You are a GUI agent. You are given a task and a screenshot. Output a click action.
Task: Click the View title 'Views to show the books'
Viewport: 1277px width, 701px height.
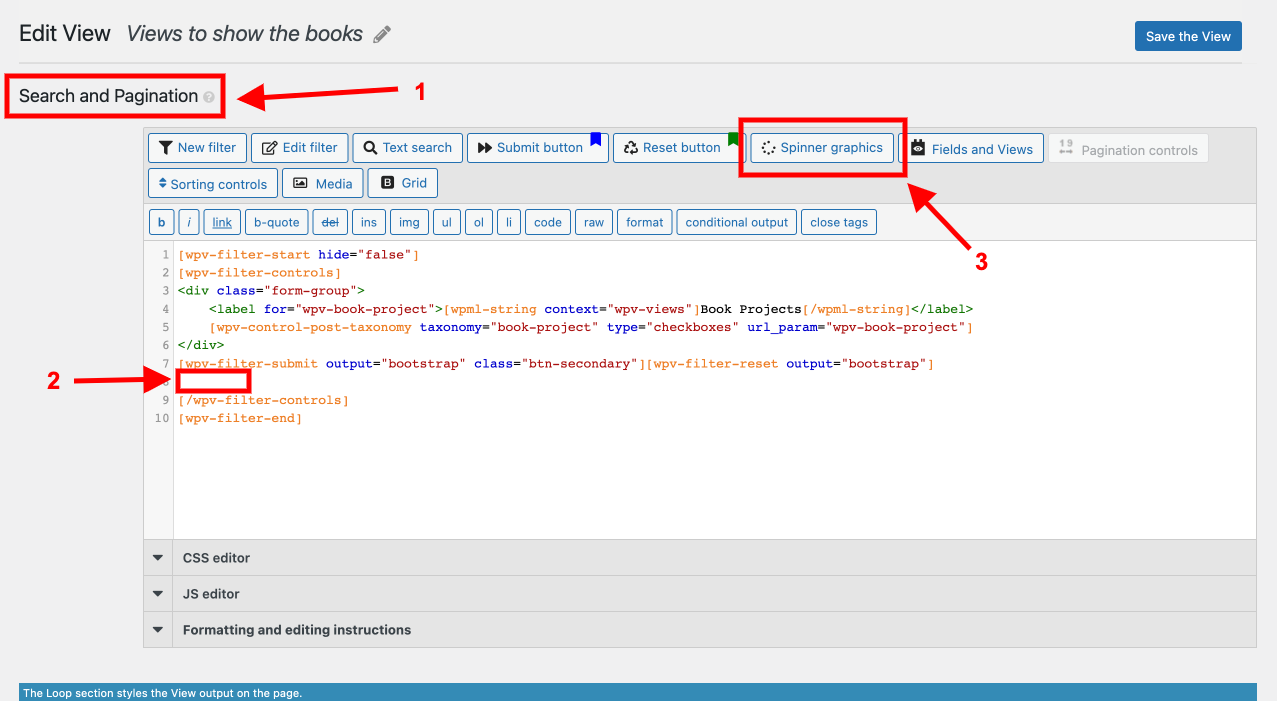pos(245,34)
